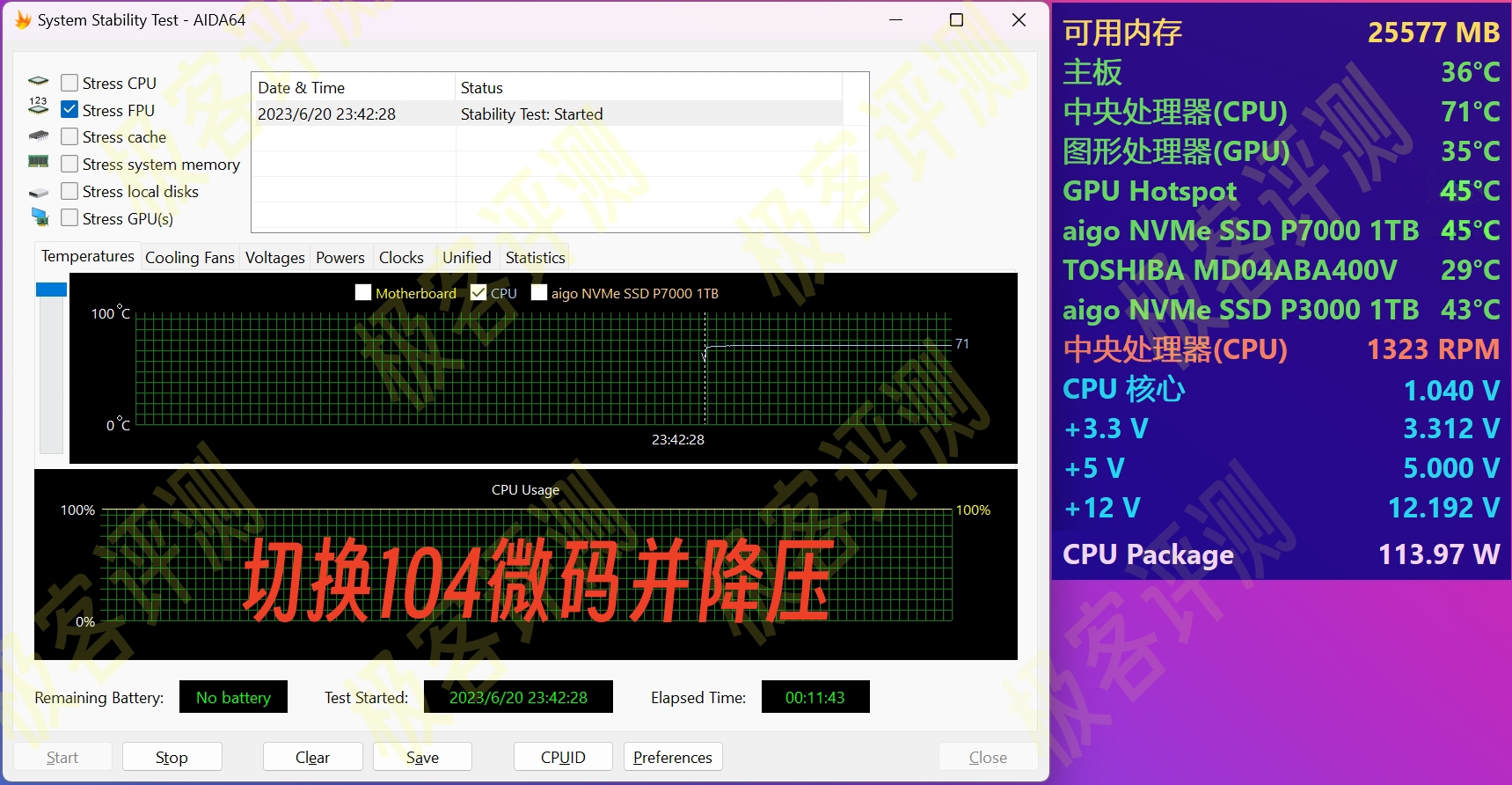Click the AIDA64 flame icon in title bar

[x=23, y=19]
